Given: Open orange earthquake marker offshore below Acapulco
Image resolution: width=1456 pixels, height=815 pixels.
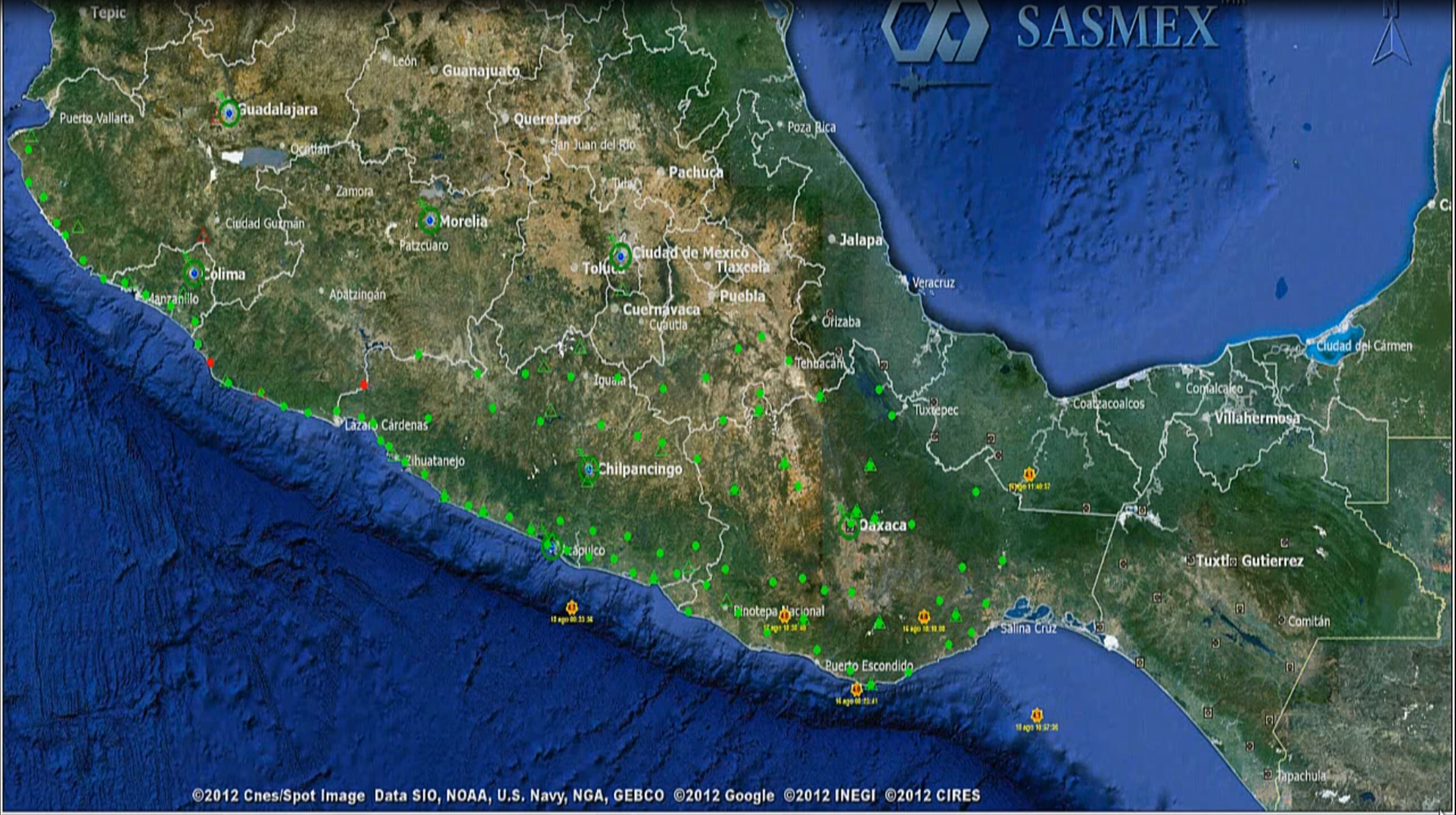Looking at the screenshot, I should pos(571,608).
